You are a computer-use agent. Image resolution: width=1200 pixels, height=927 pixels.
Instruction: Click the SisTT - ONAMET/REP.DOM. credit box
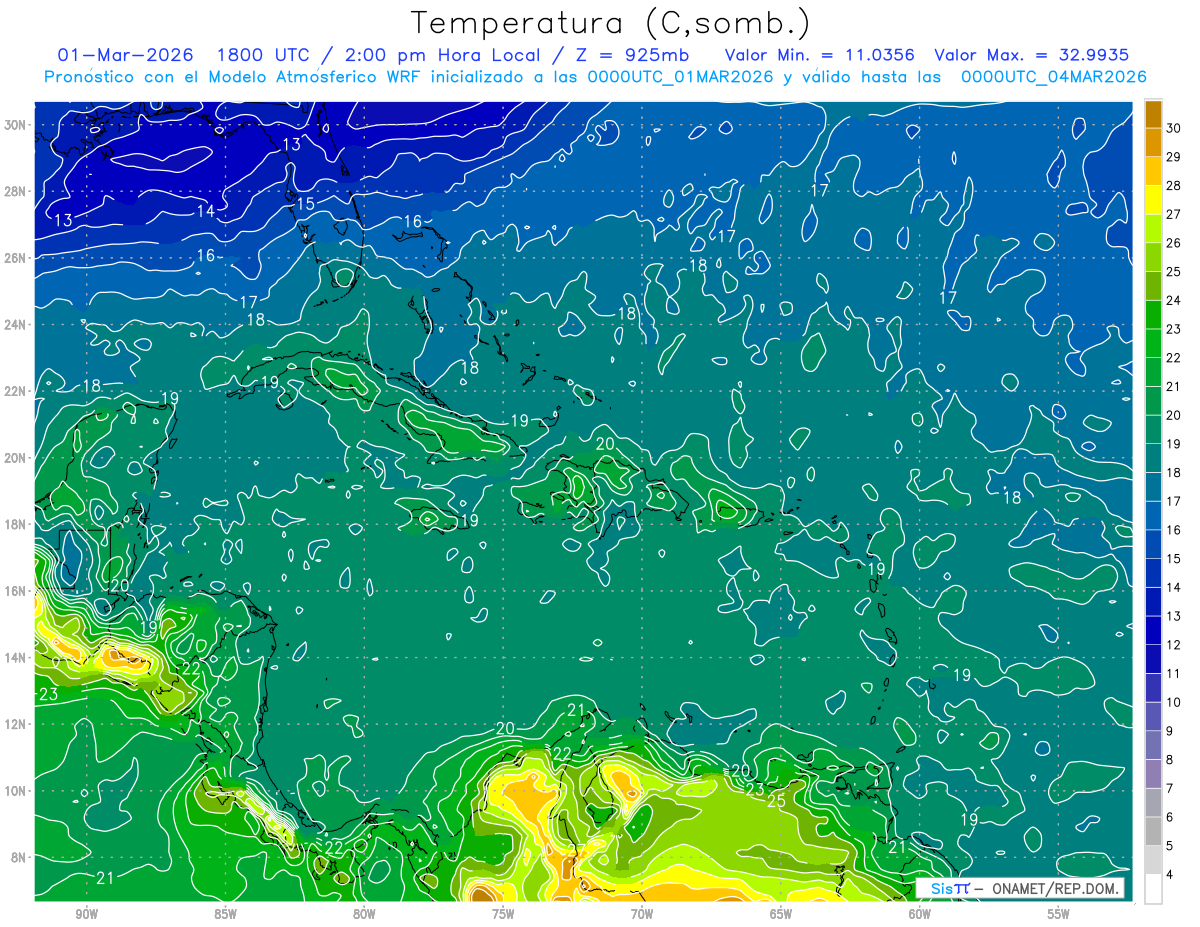(1021, 888)
